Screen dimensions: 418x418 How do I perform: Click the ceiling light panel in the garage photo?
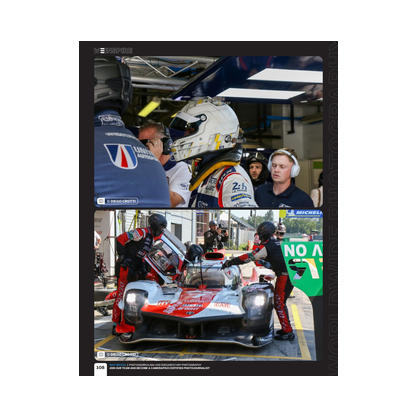[285, 76]
